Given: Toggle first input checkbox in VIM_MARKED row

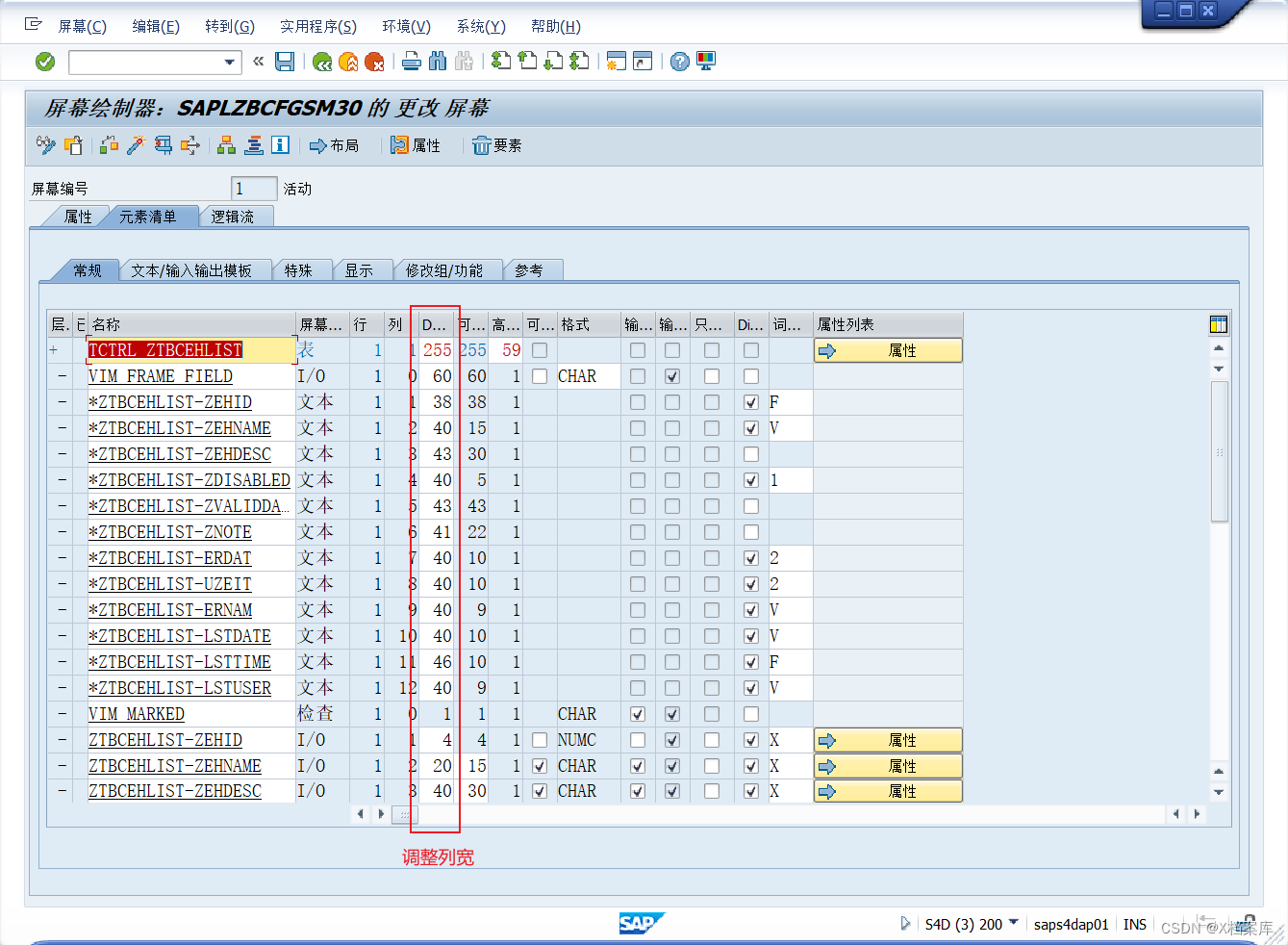Looking at the screenshot, I should pyautogui.click(x=638, y=714).
